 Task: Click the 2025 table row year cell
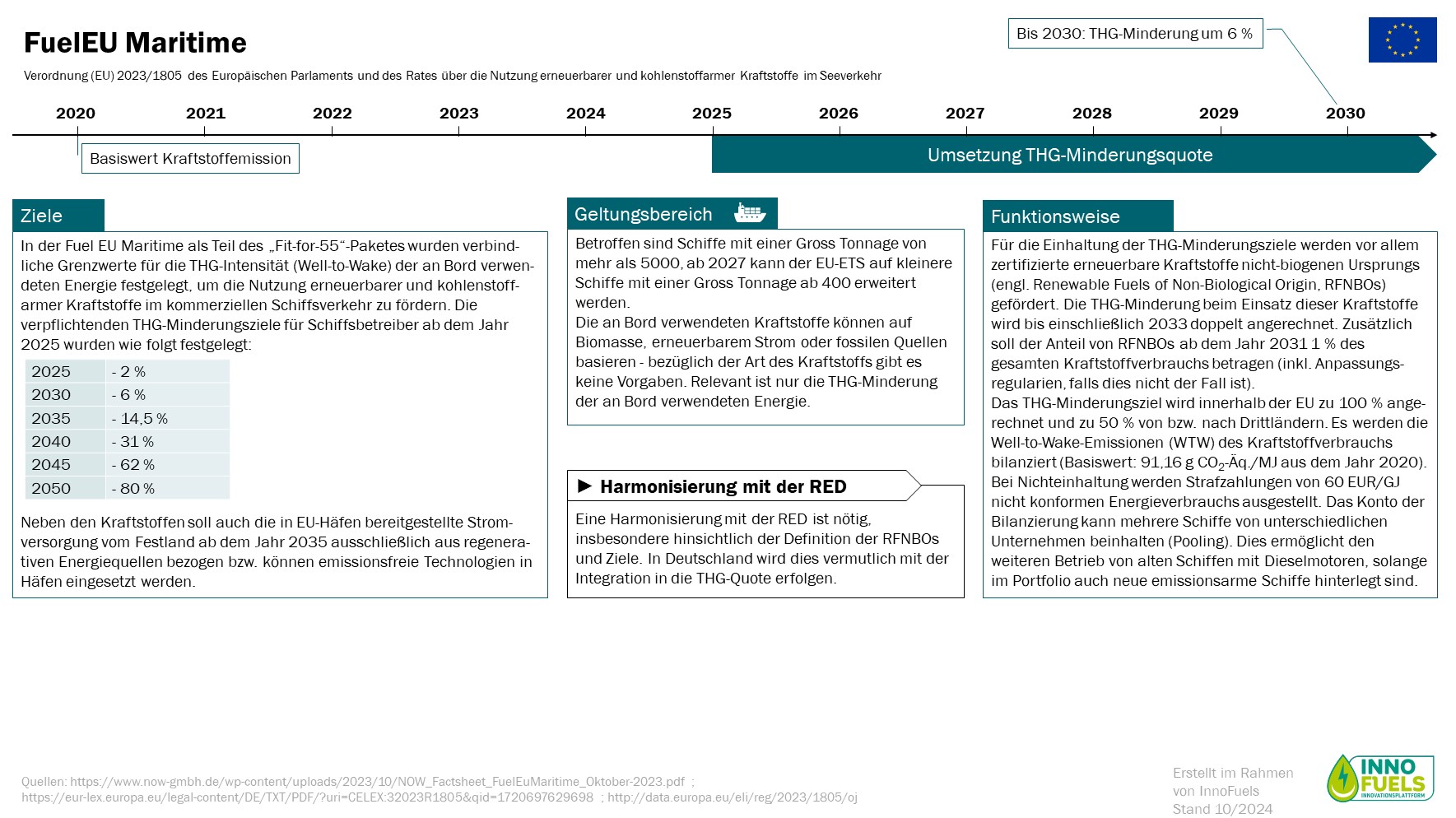(x=65, y=372)
